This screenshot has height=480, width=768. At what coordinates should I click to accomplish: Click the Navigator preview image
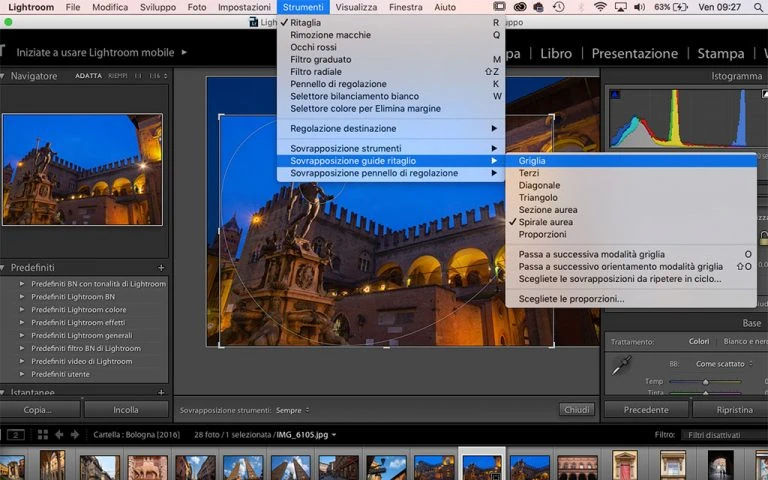click(x=82, y=169)
